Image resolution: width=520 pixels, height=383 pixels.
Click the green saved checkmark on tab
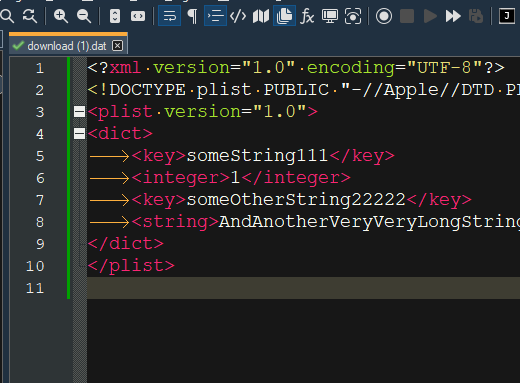tap(18, 46)
